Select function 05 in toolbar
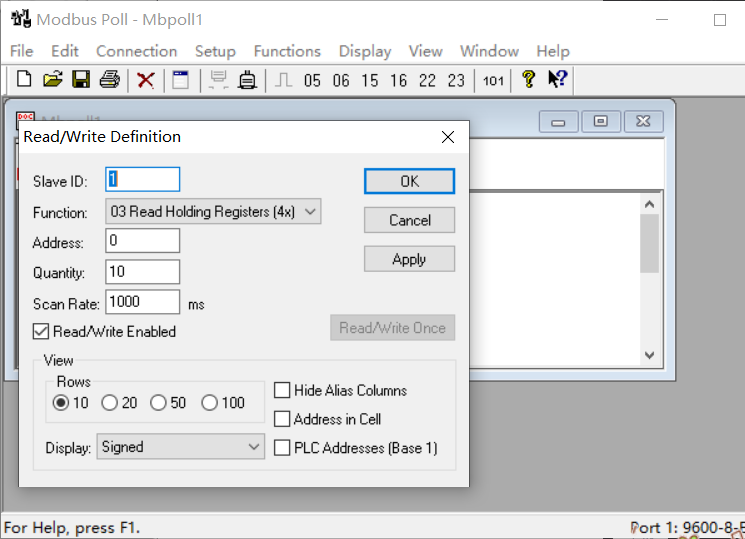Image resolution: width=745 pixels, height=539 pixels. point(312,80)
